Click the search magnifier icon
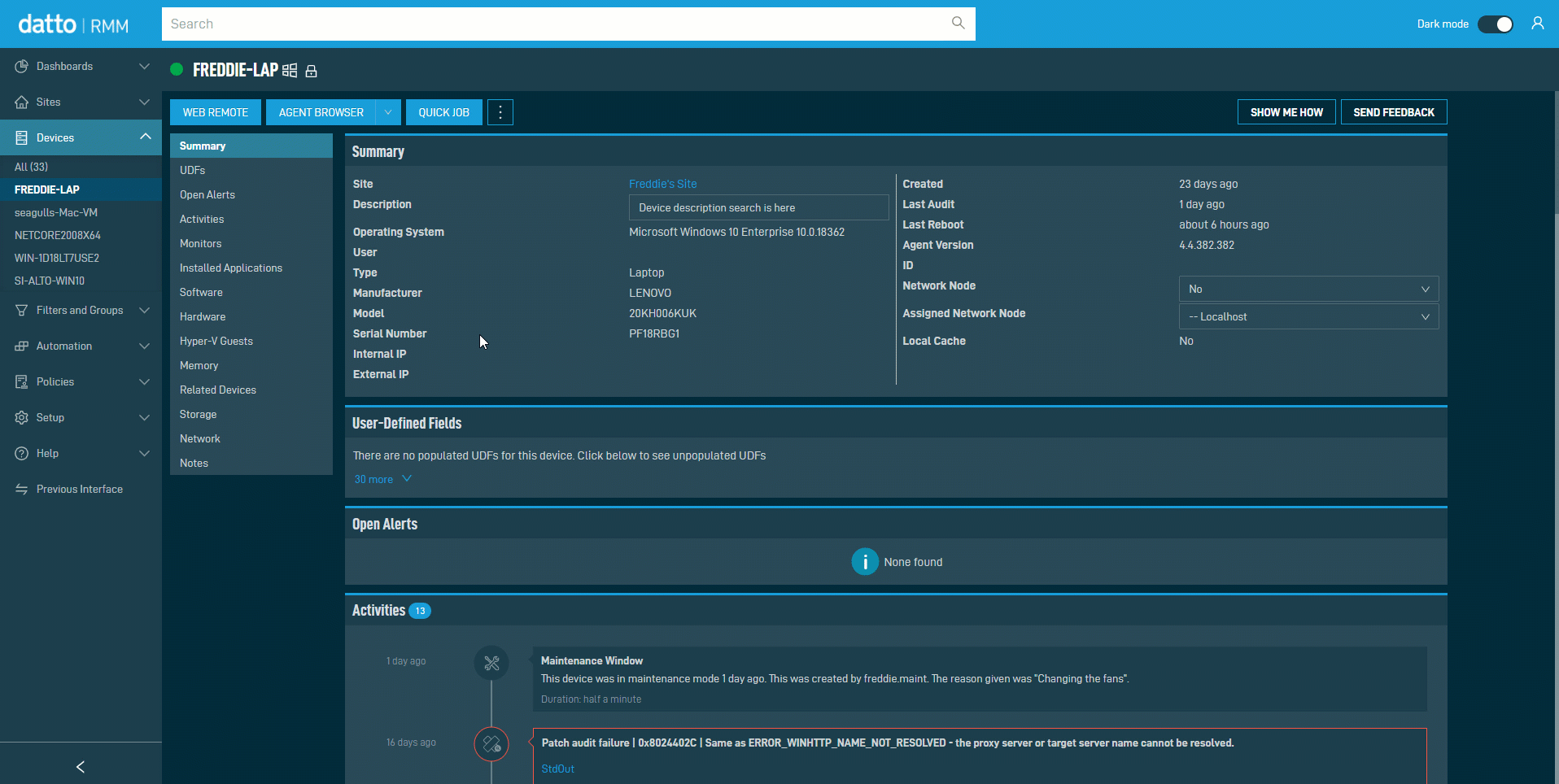 [958, 23]
